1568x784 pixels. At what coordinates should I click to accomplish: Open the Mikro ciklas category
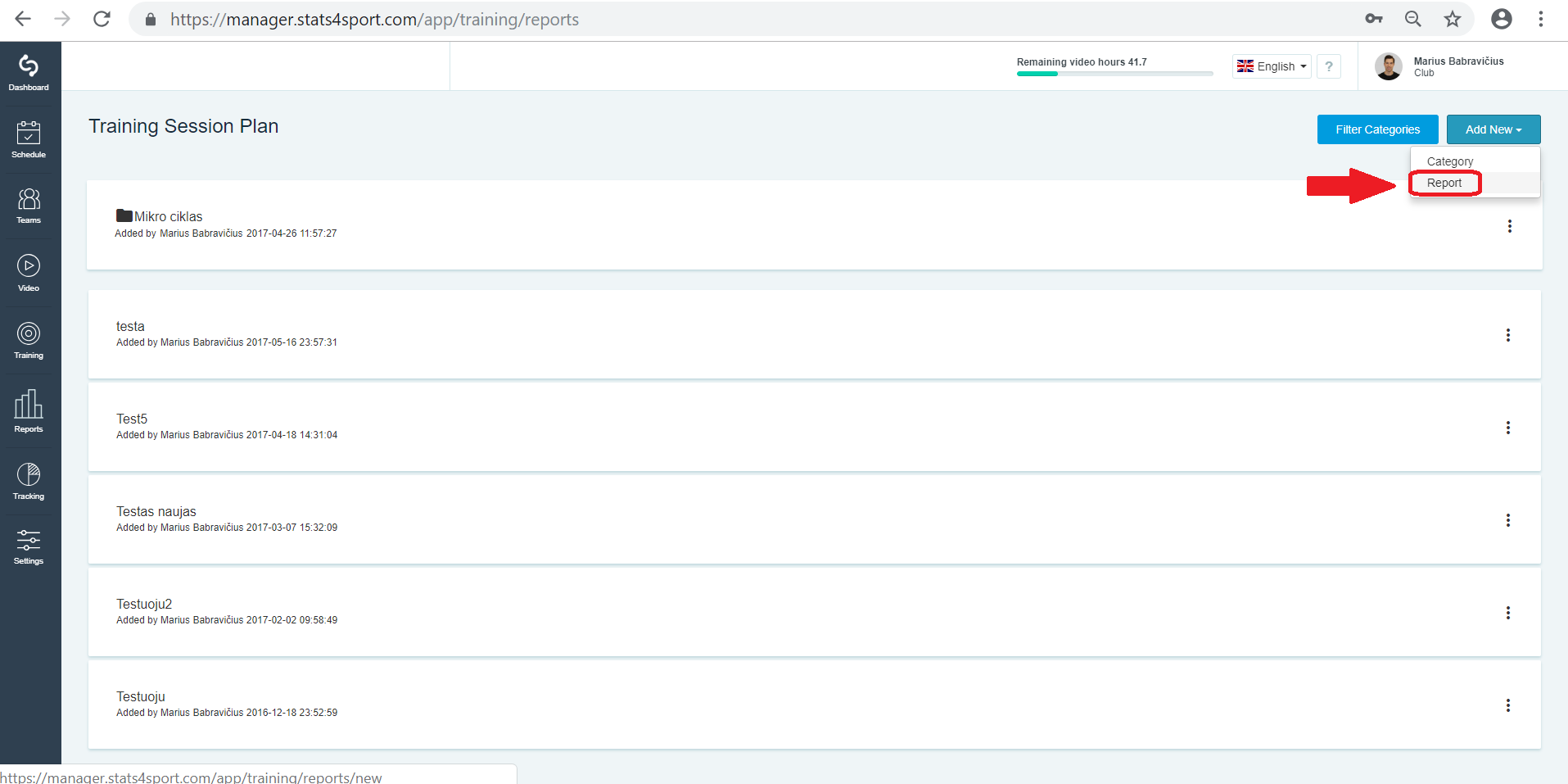169,216
